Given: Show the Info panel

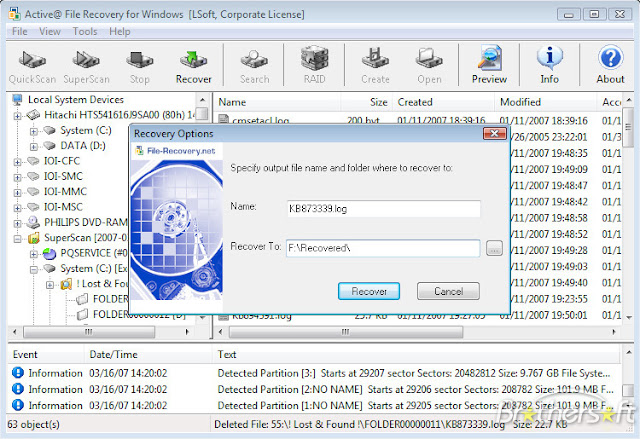Looking at the screenshot, I should pyautogui.click(x=549, y=66).
